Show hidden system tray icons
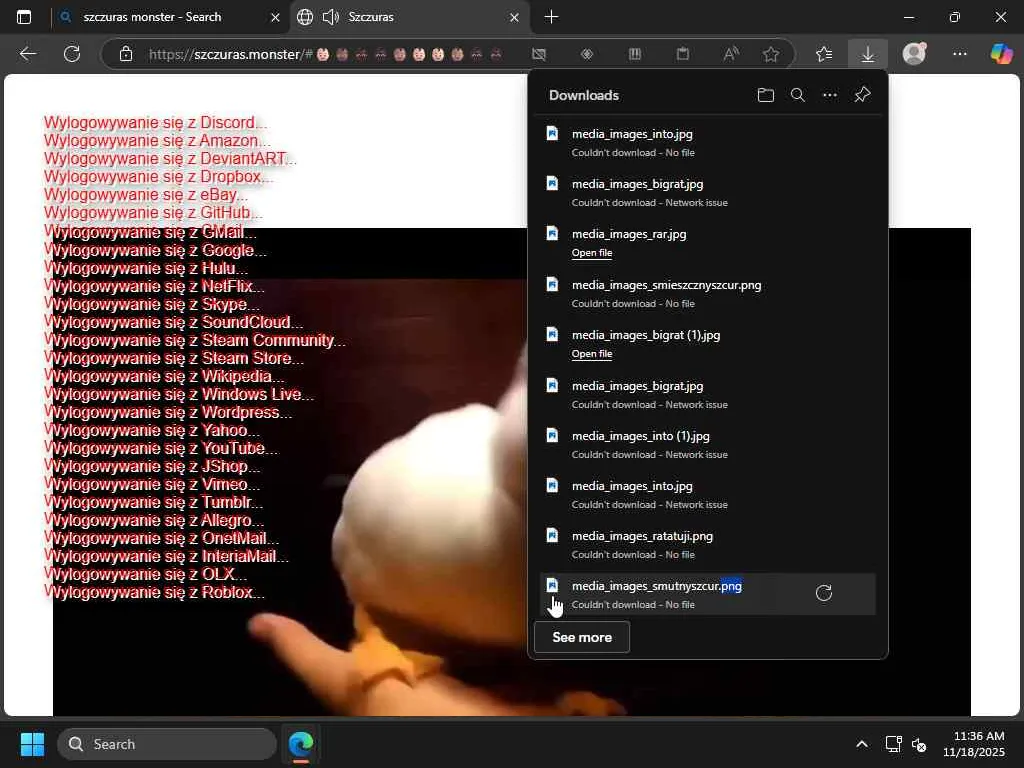This screenshot has height=768, width=1024. point(862,744)
